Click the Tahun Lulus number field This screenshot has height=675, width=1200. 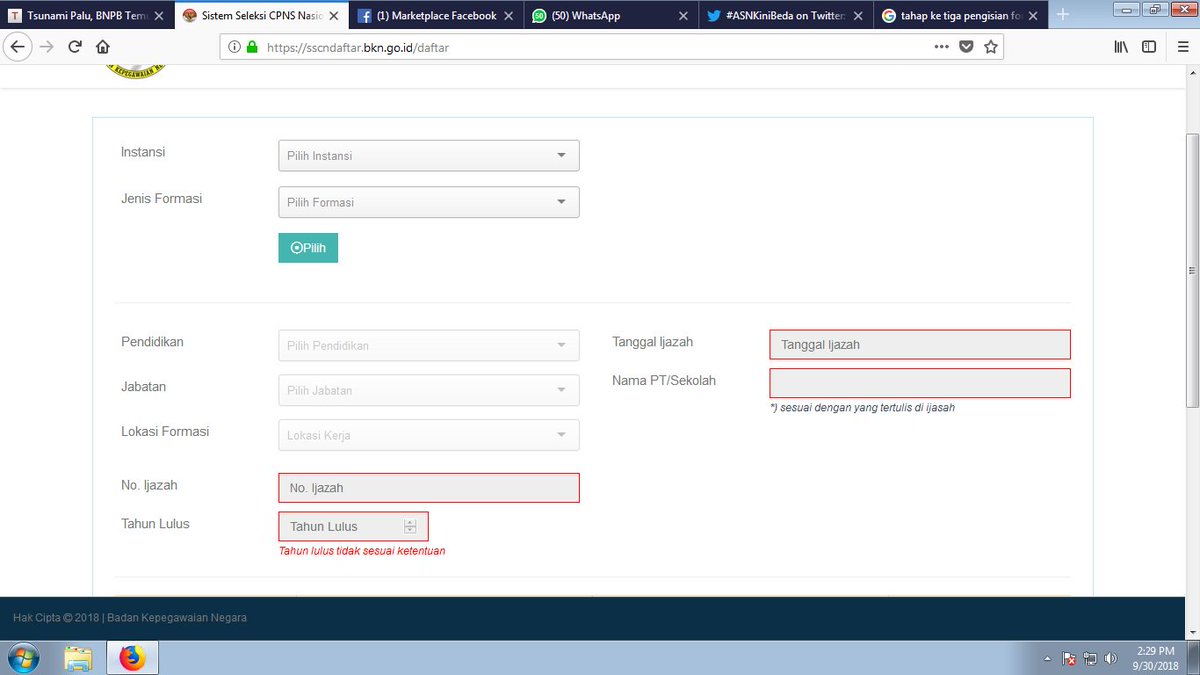click(x=353, y=526)
